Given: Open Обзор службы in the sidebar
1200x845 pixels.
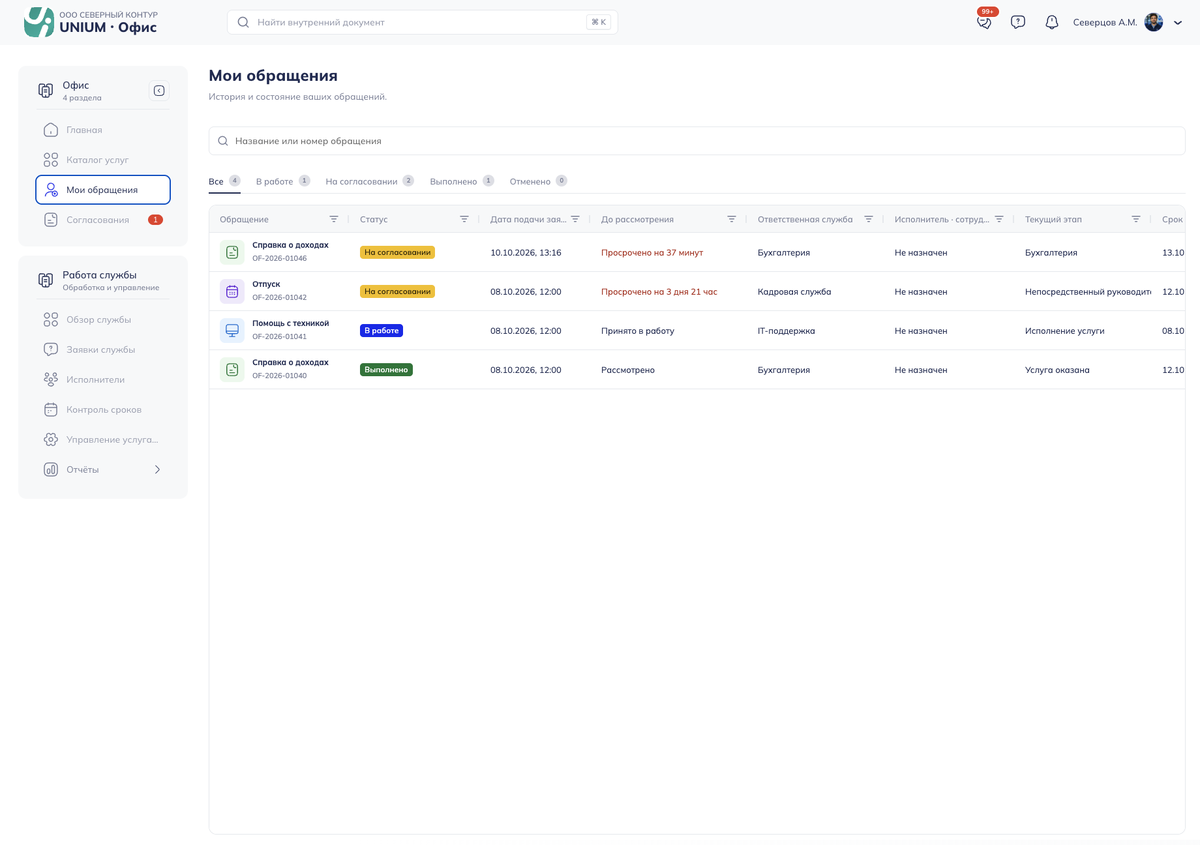Looking at the screenshot, I should coord(103,320).
